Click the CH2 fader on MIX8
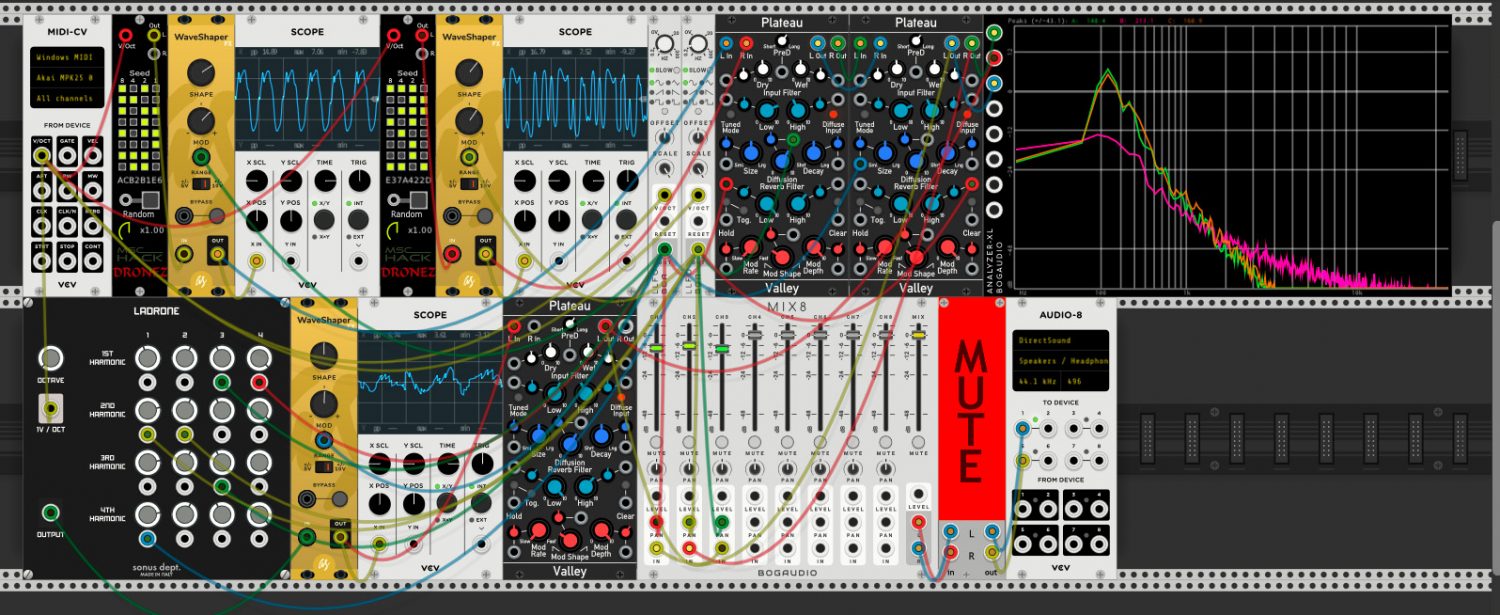The width and height of the screenshot is (1500, 615). [x=689, y=347]
